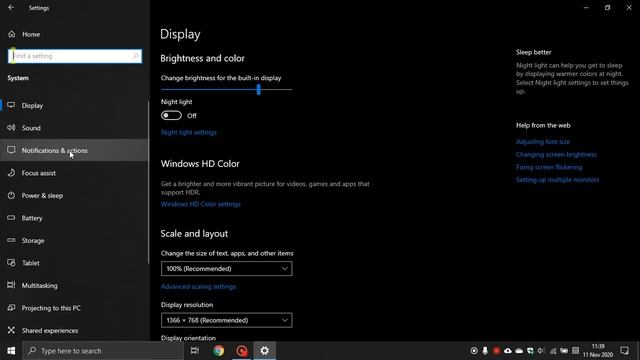Viewport: 640px width, 360px height.
Task: Select Projecting to this PC icon
Action: click(11, 308)
